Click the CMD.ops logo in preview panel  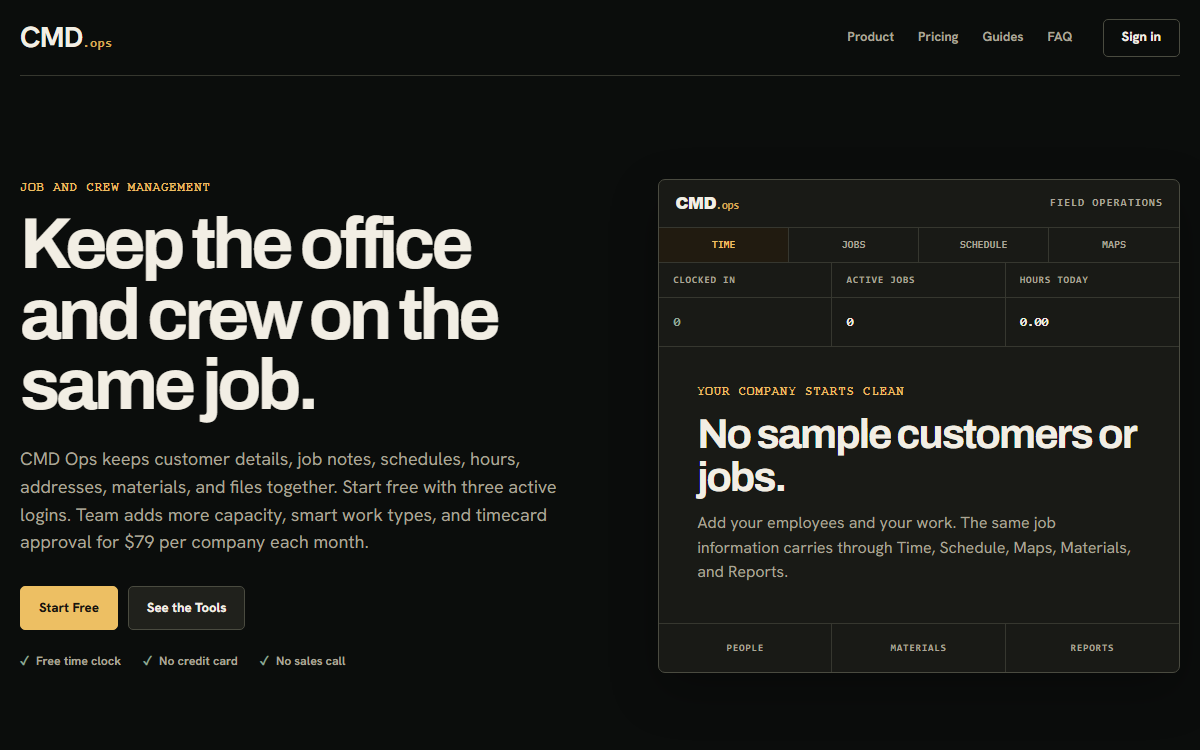pyautogui.click(x=707, y=203)
